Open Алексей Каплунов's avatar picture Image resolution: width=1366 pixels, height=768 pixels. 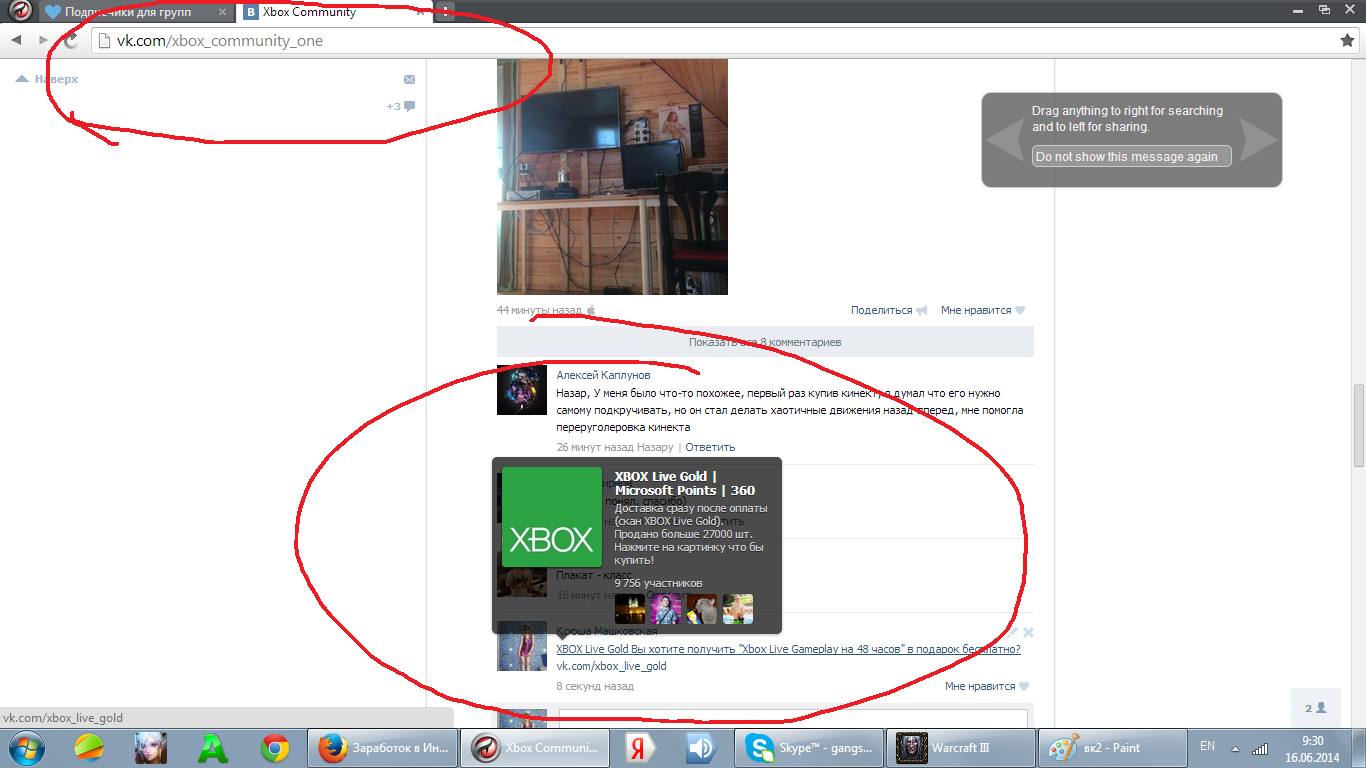(522, 390)
